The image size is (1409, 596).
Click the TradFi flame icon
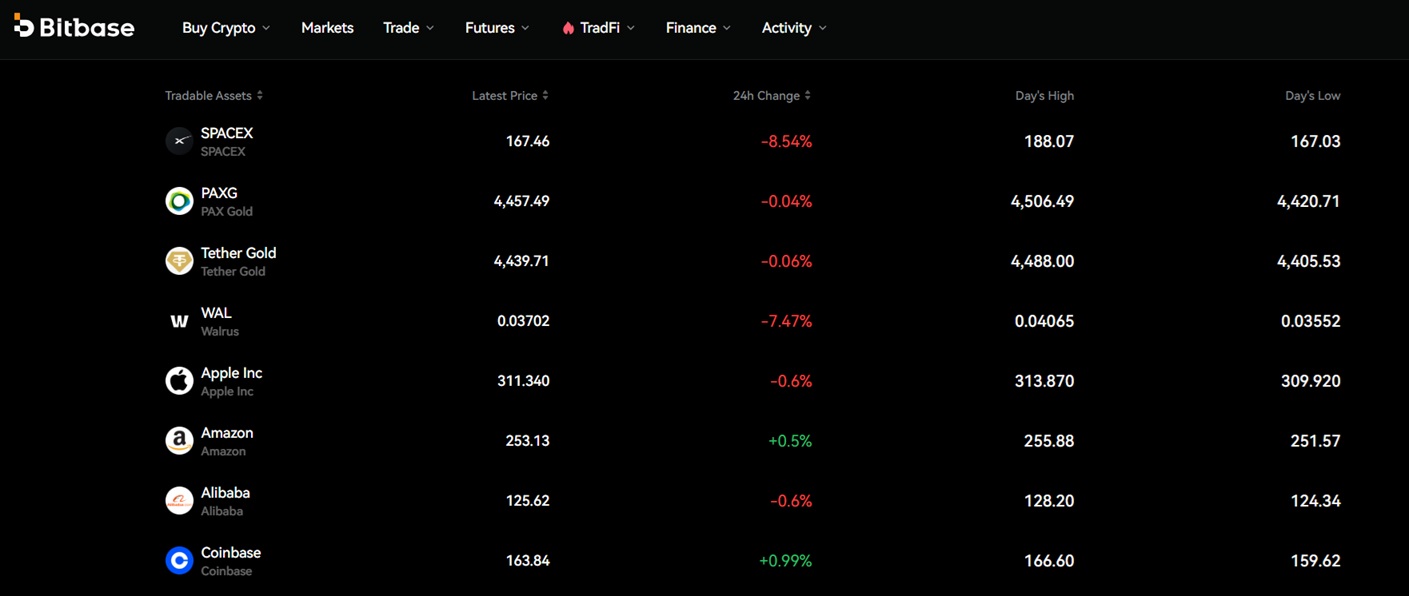(x=568, y=28)
